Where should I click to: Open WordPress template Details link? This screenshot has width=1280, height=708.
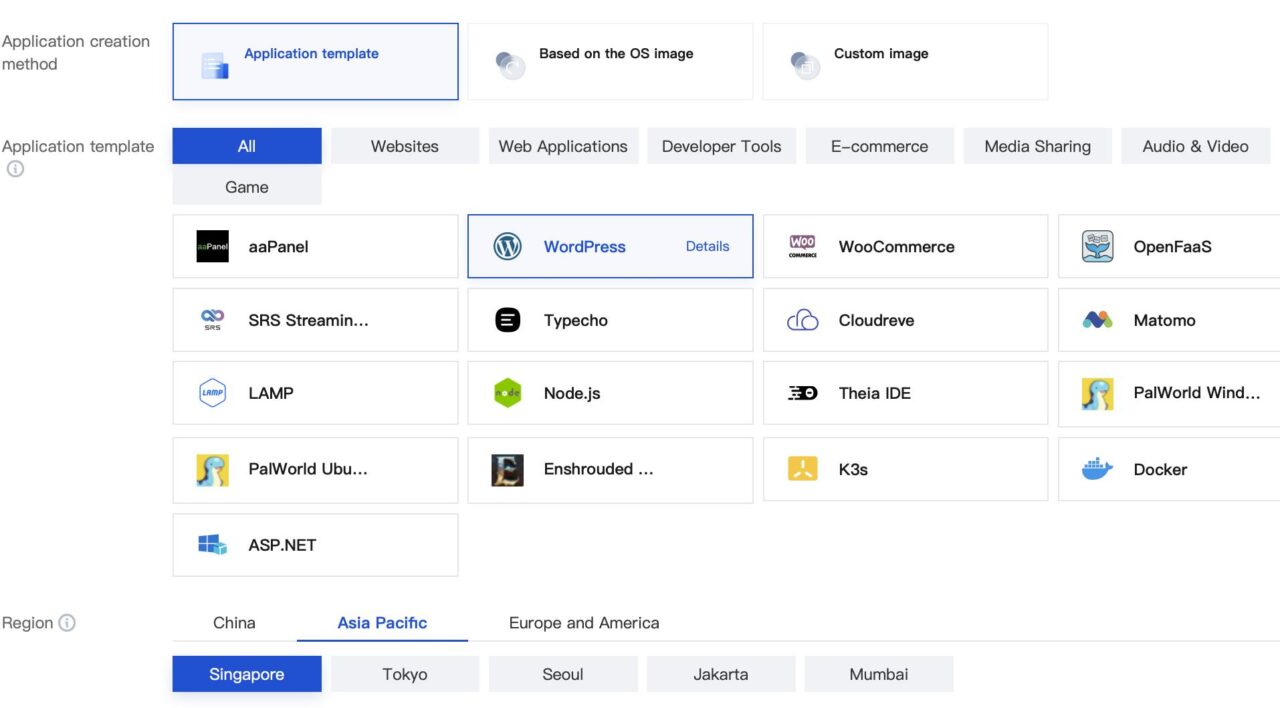click(707, 246)
